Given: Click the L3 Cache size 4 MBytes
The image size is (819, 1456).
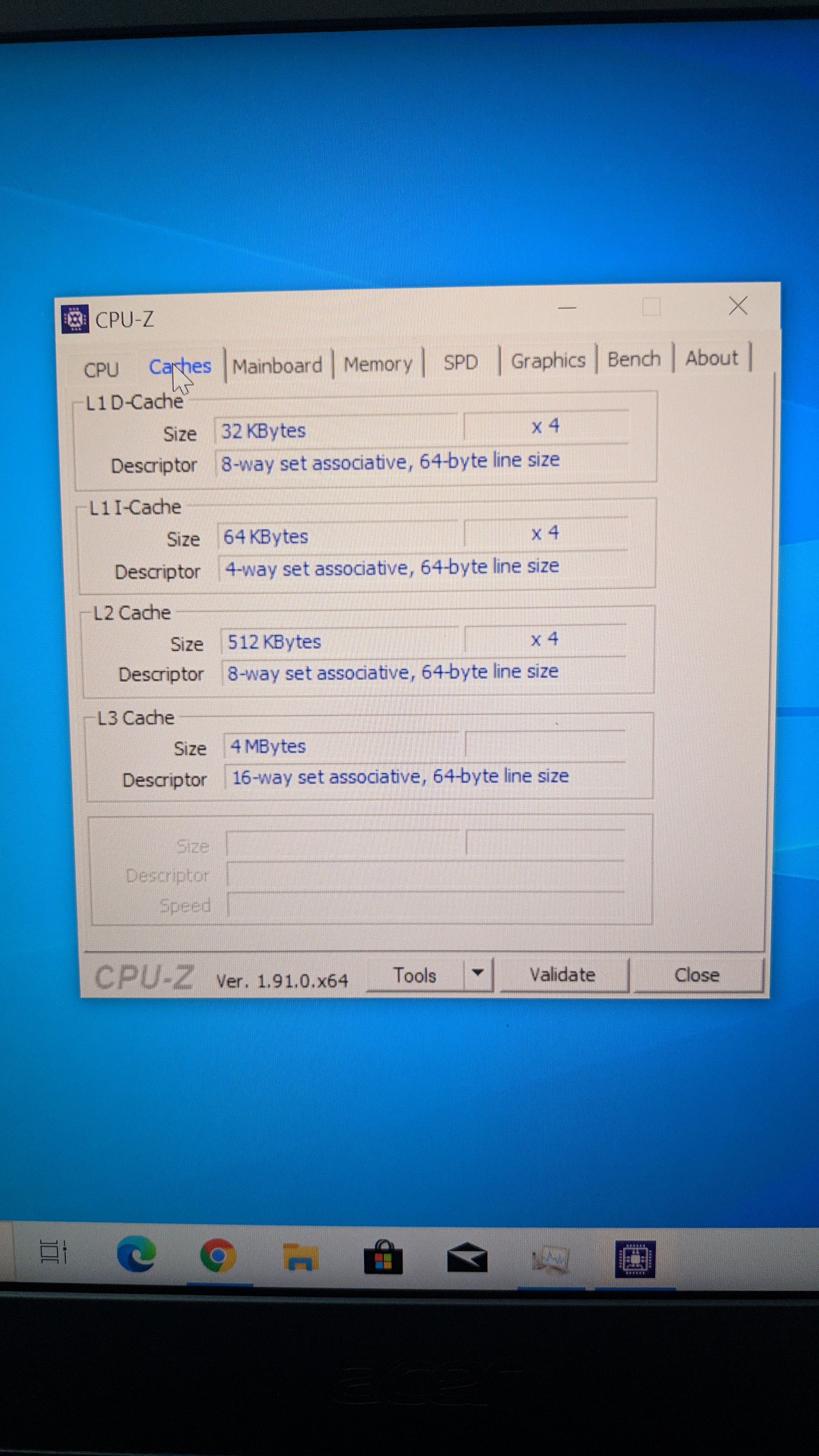Looking at the screenshot, I should 343,746.
